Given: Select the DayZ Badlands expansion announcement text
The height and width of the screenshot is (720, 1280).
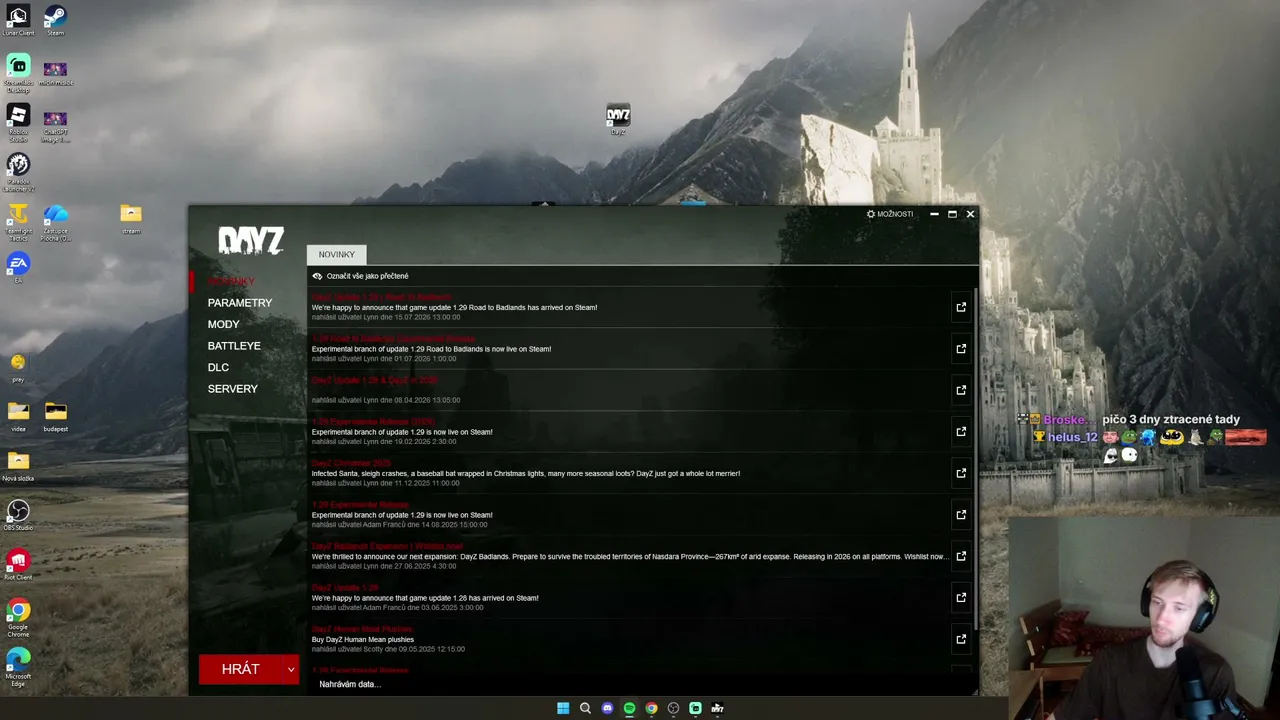Looking at the screenshot, I should pyautogui.click(x=629, y=557).
